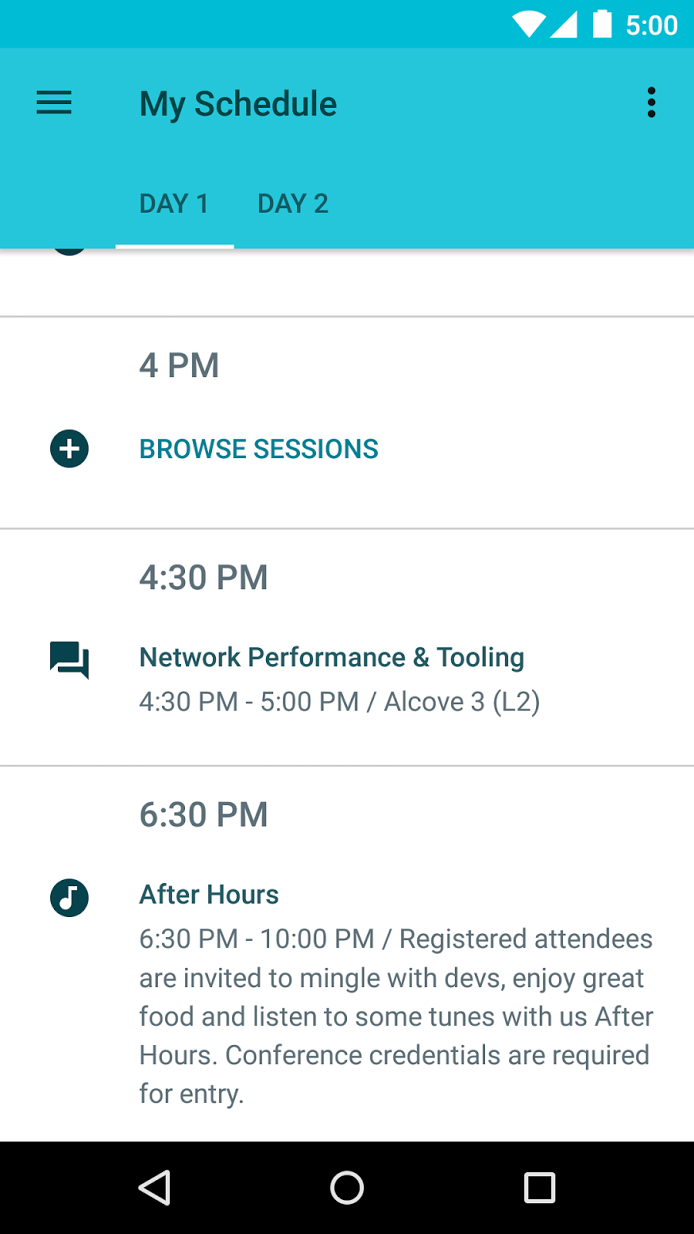Tap the 6:30 PM time slot header

coord(204,814)
